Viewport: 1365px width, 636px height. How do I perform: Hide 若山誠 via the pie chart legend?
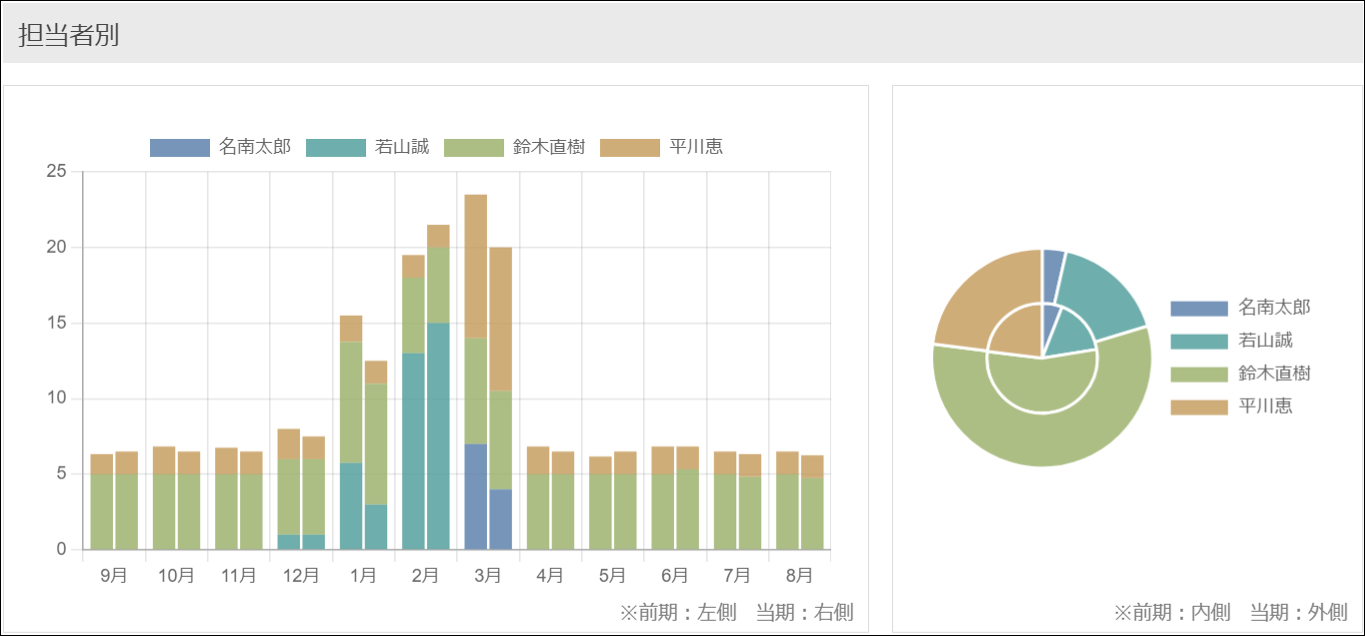point(1240,340)
